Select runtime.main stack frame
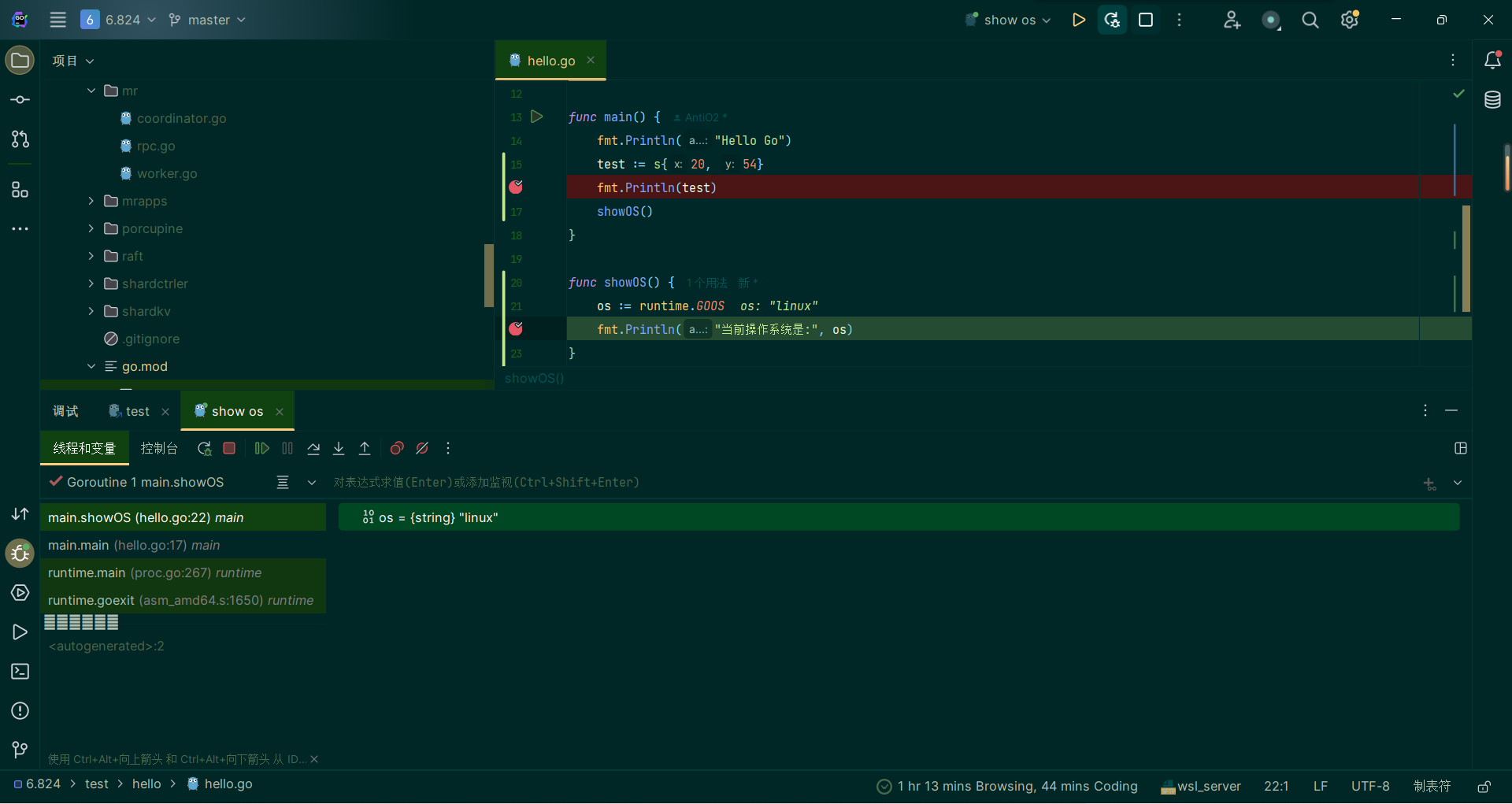 coord(183,572)
